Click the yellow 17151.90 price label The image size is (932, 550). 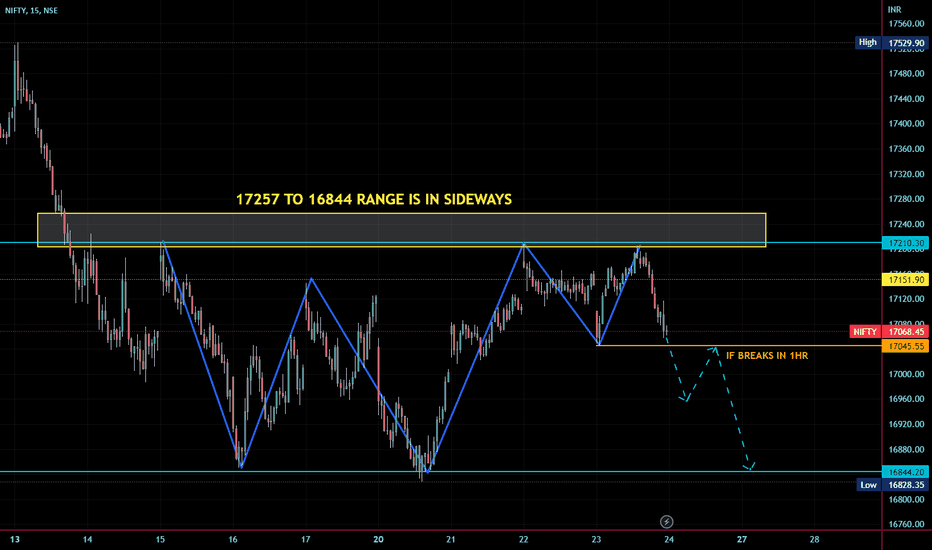[x=906, y=279]
